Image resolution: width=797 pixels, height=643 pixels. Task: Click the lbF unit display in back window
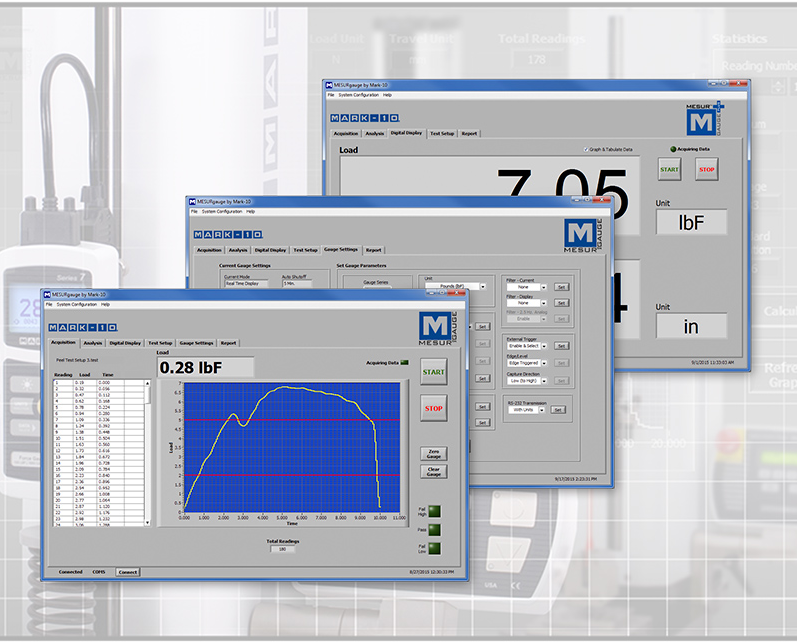coord(691,222)
